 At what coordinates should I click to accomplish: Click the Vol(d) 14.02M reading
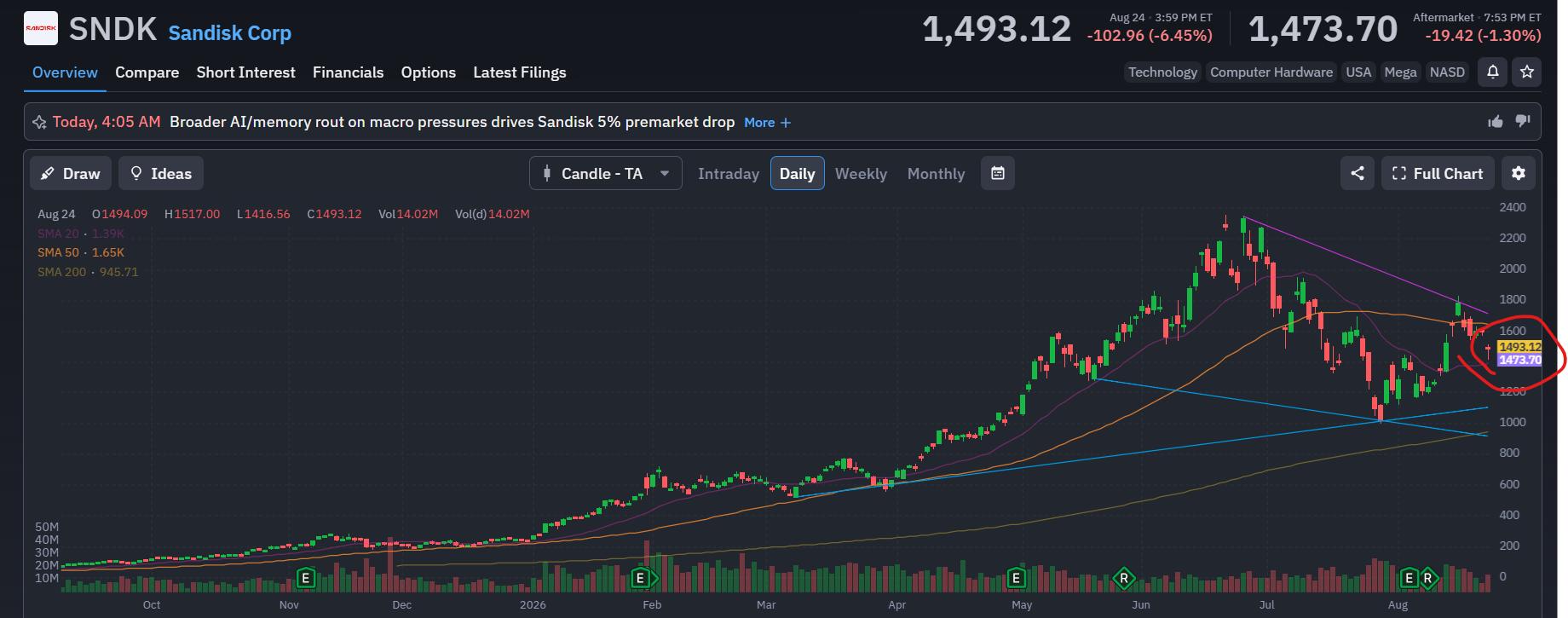click(x=493, y=214)
